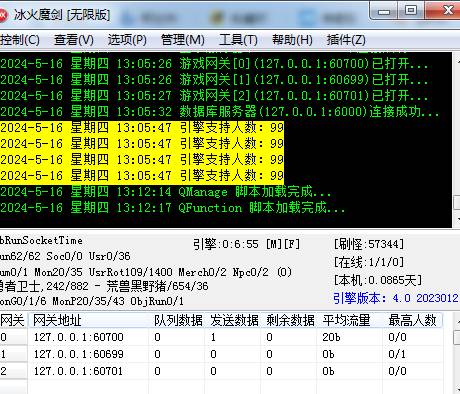Open the 帮助(H) menu
Screen dimensions: 460x394
tap(292, 40)
